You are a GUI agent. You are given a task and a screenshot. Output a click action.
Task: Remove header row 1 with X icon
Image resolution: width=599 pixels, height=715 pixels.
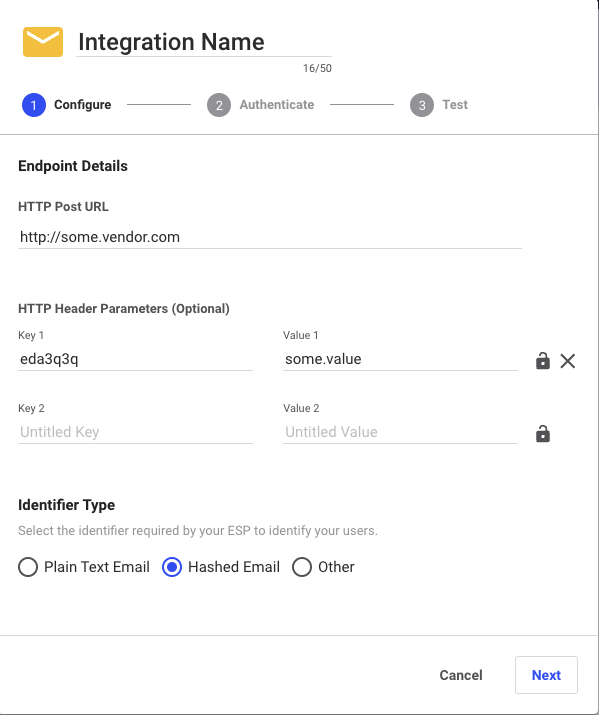[x=568, y=361]
